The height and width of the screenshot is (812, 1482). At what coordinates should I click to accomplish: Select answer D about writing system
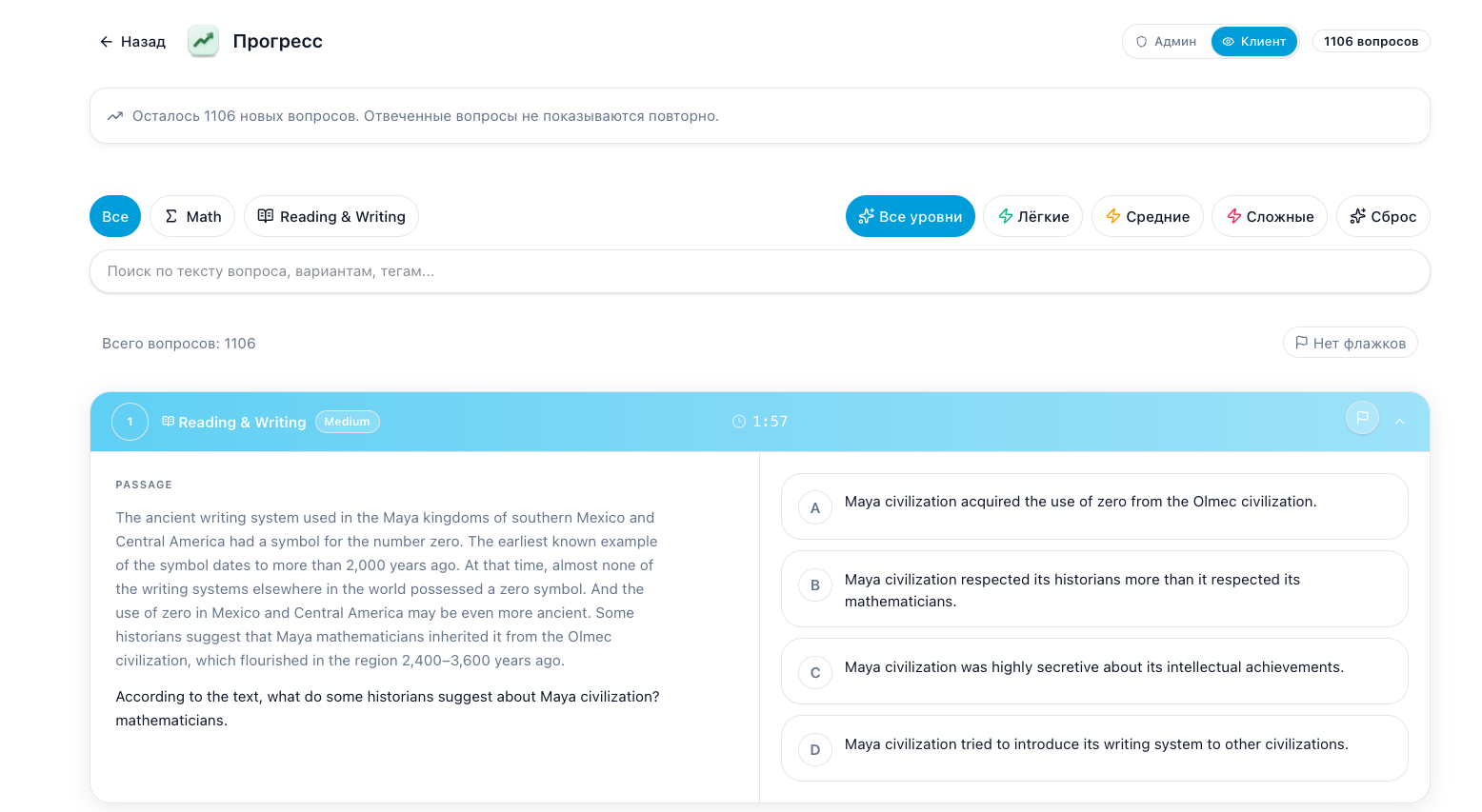(x=1093, y=748)
